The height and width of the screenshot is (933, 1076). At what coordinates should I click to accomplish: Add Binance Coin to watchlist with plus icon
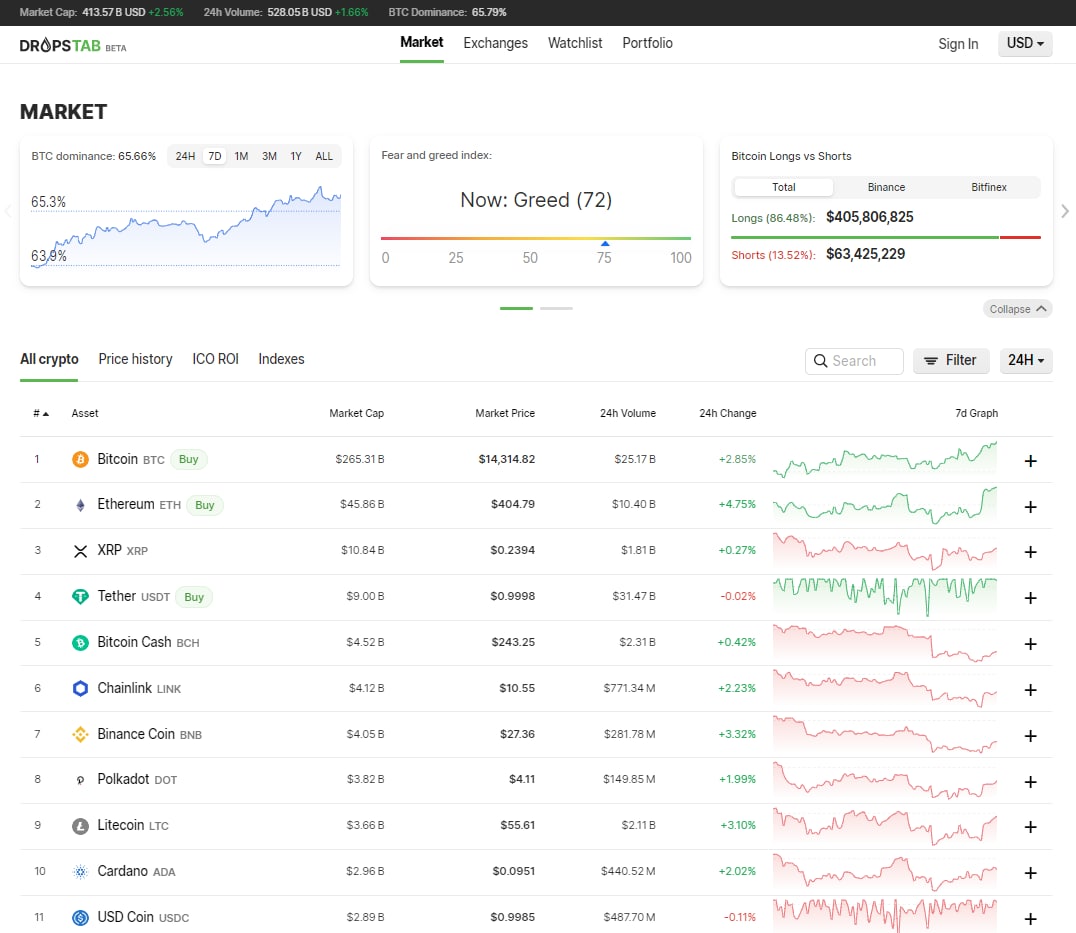(1030, 736)
